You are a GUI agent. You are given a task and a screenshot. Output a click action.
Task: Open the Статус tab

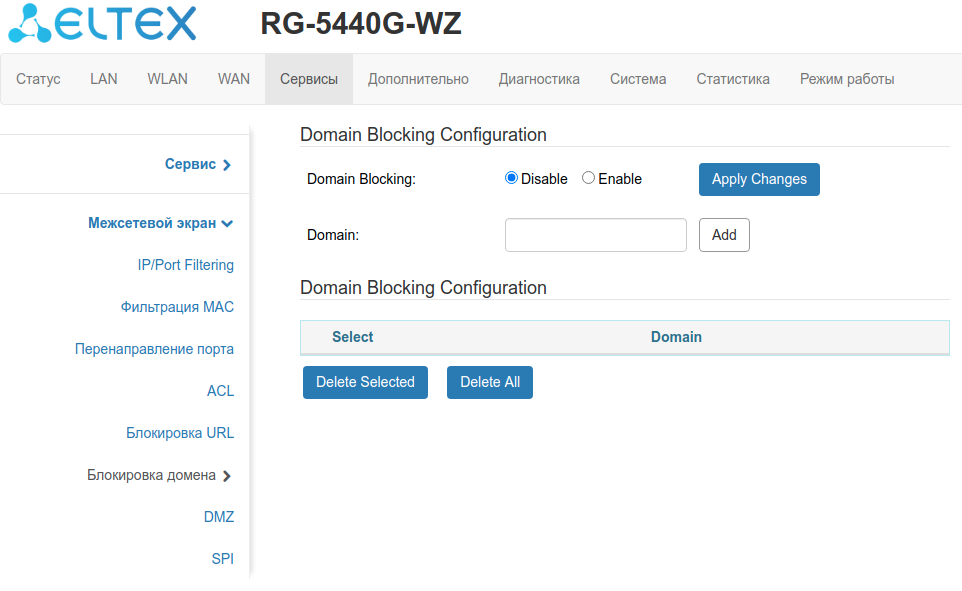tap(39, 79)
